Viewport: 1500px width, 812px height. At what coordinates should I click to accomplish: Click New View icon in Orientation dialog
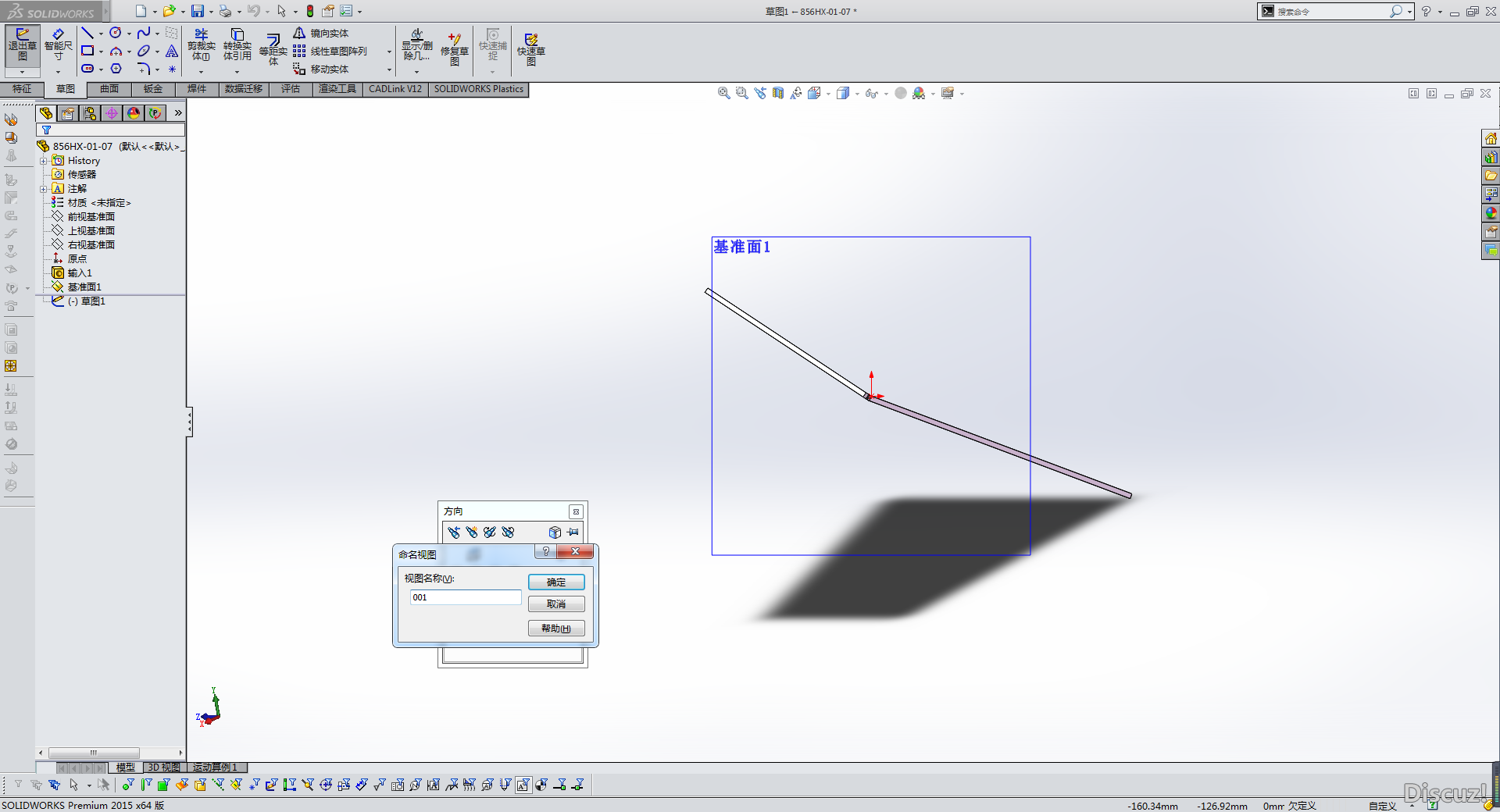coord(472,532)
